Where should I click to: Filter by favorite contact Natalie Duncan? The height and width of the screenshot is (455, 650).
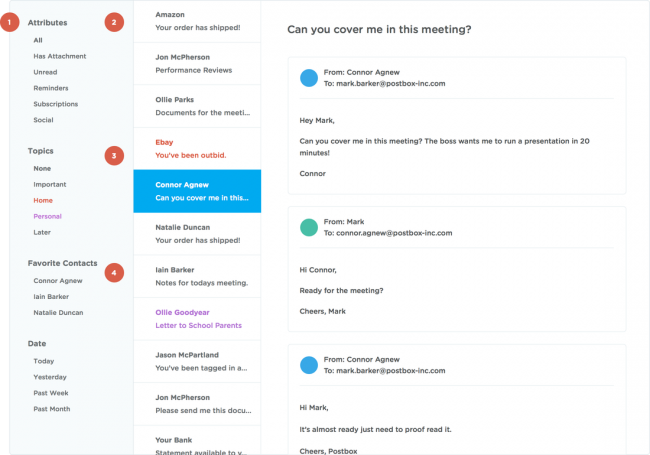58,312
